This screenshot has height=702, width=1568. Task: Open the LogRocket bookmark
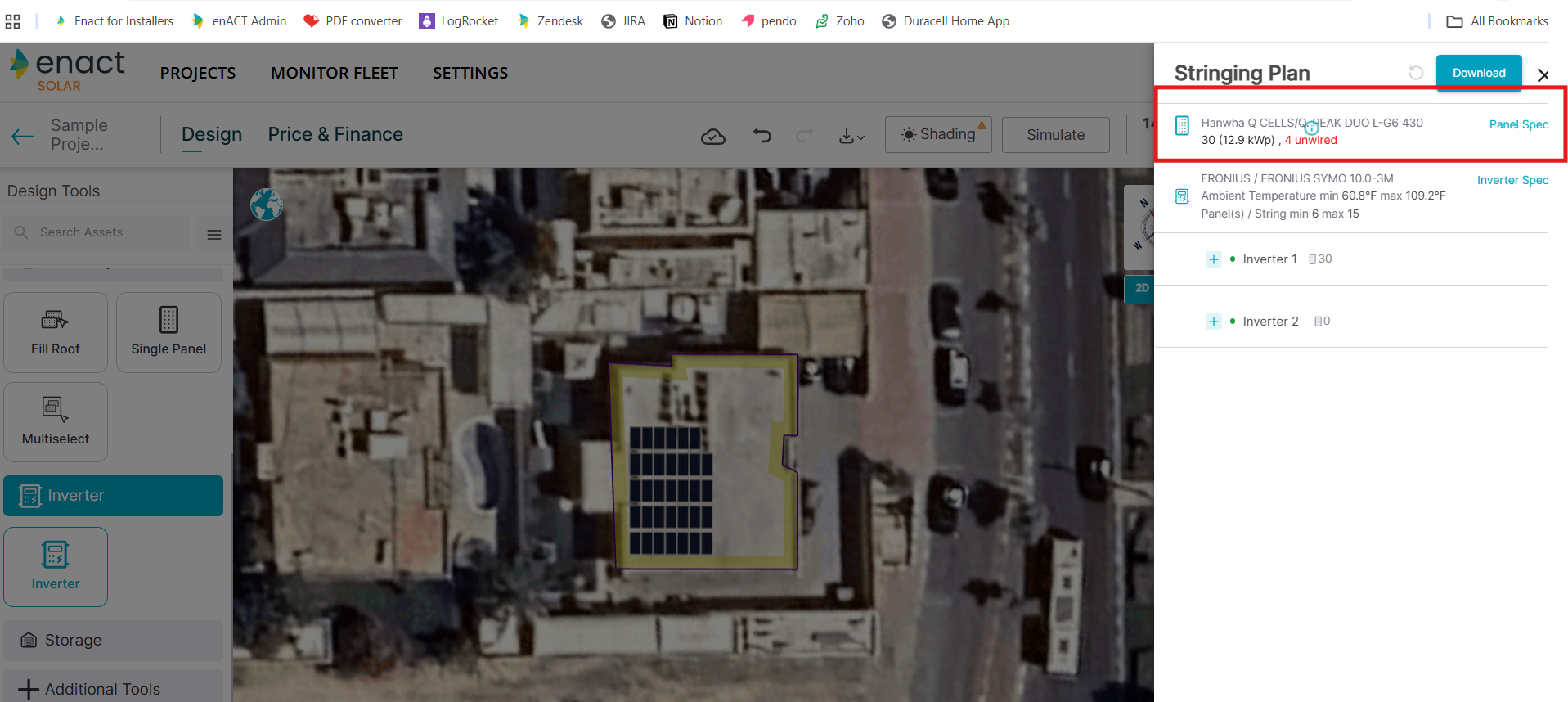coord(459,21)
